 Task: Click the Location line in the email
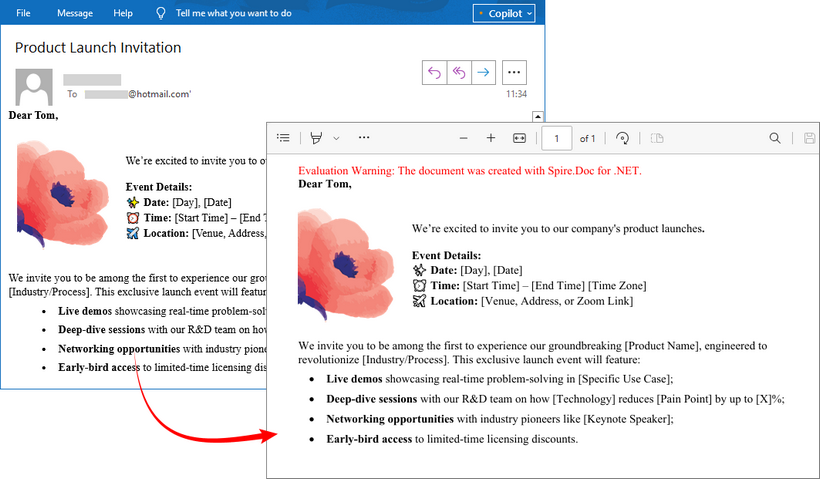(x=196, y=233)
